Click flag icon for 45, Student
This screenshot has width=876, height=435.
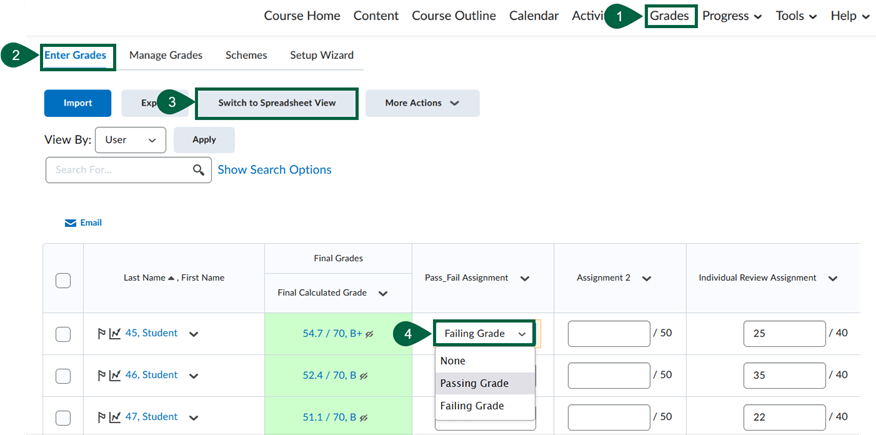102,334
